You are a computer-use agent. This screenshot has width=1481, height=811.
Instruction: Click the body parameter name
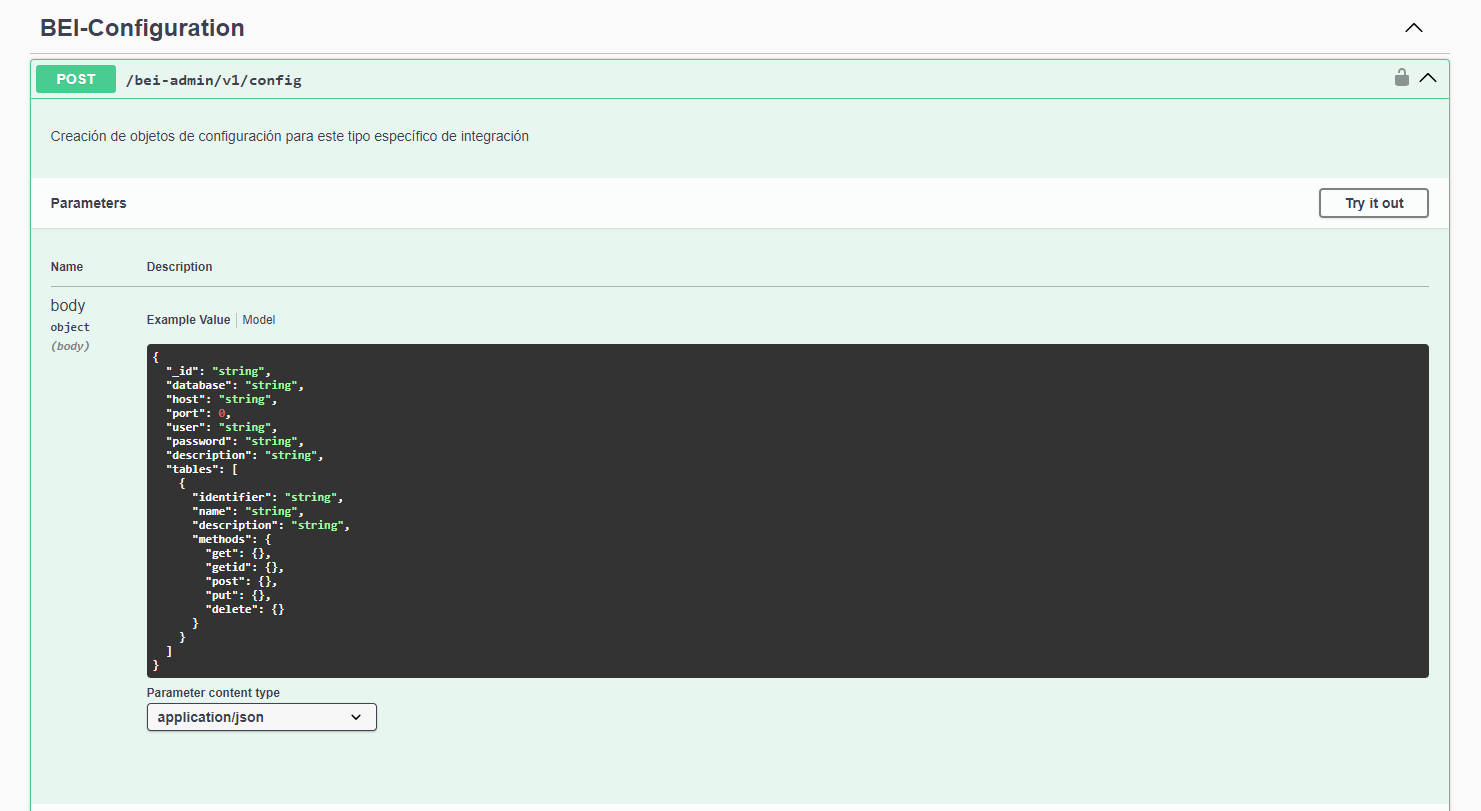(67, 305)
